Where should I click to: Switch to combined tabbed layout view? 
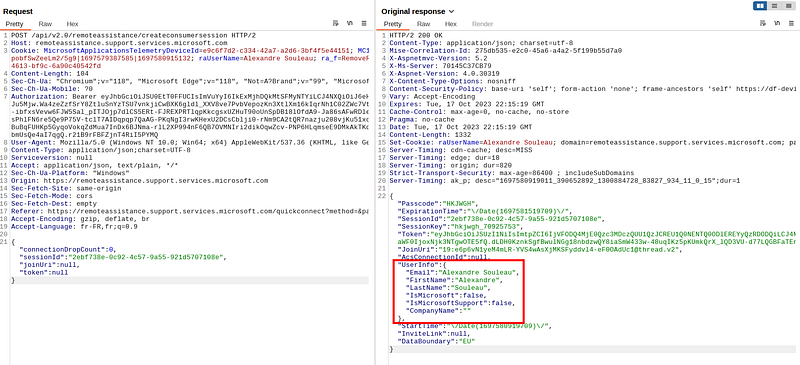click(x=788, y=6)
